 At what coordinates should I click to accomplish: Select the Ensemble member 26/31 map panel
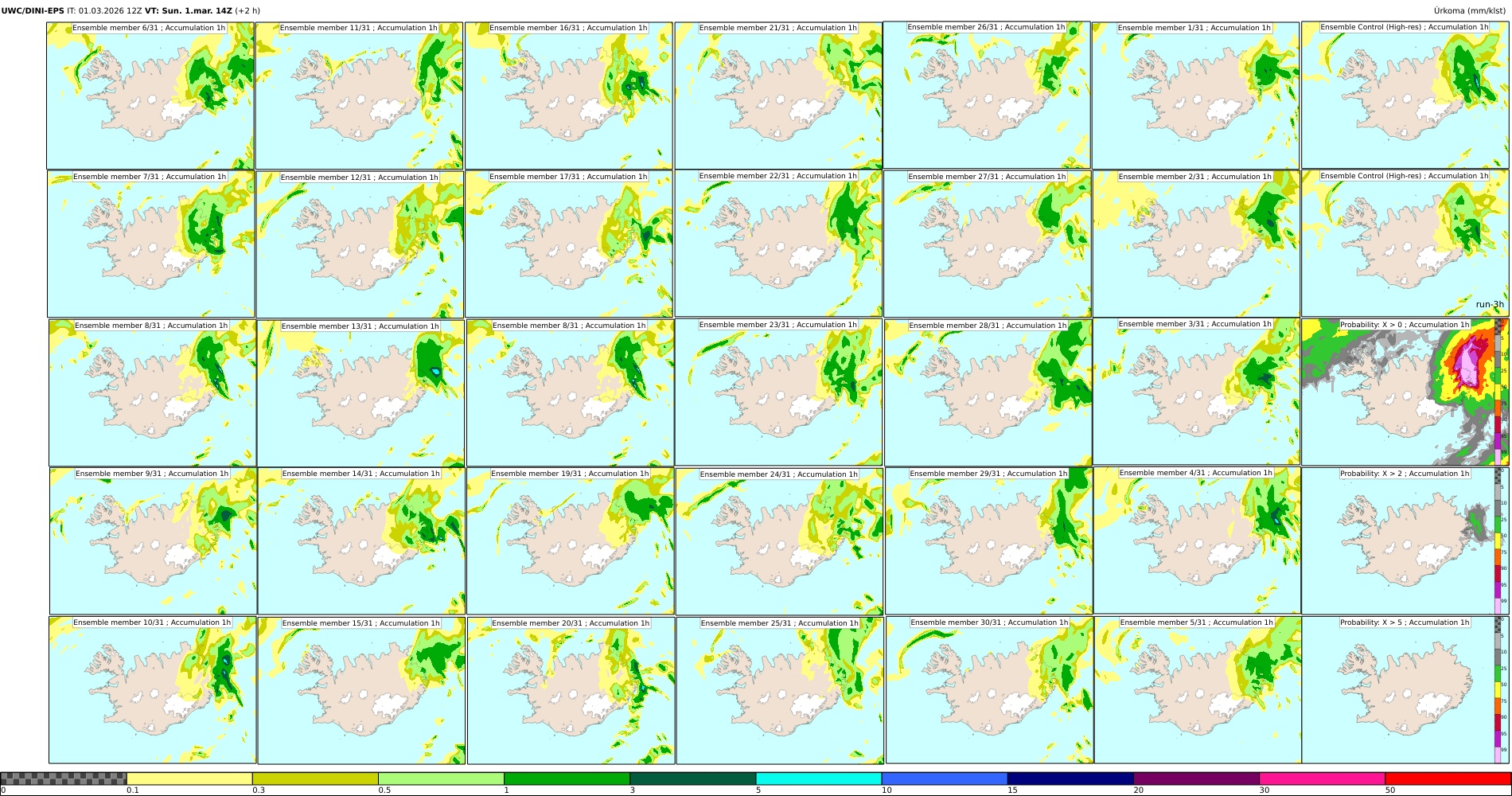pyautogui.click(x=987, y=95)
